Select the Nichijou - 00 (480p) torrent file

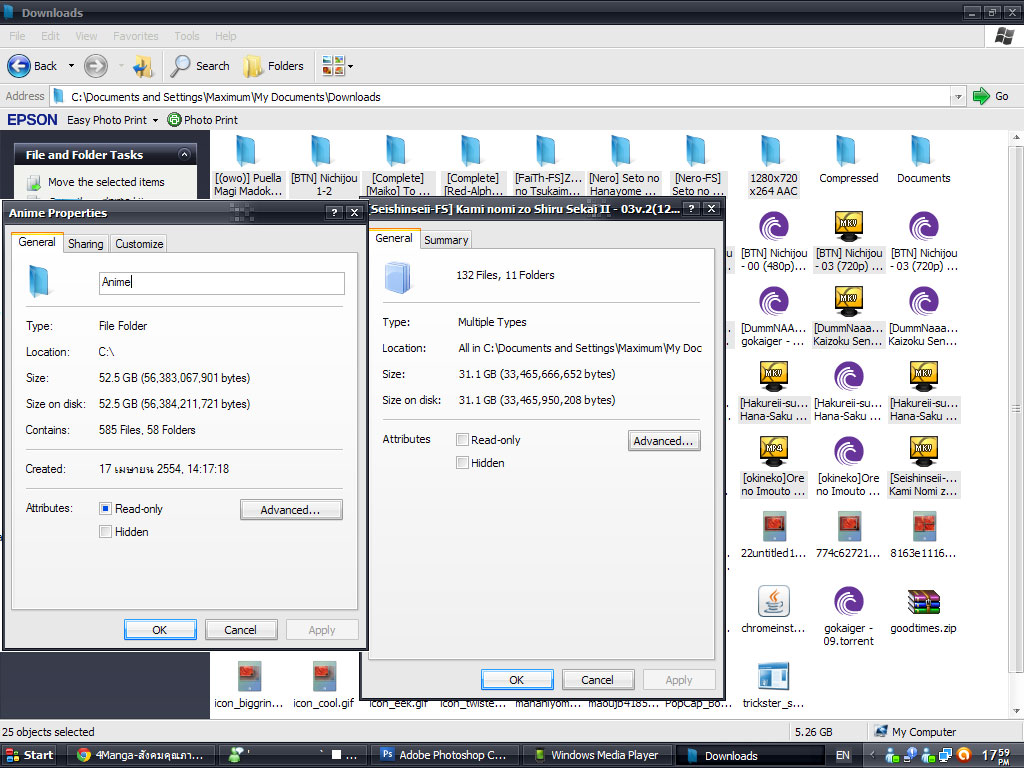(774, 242)
